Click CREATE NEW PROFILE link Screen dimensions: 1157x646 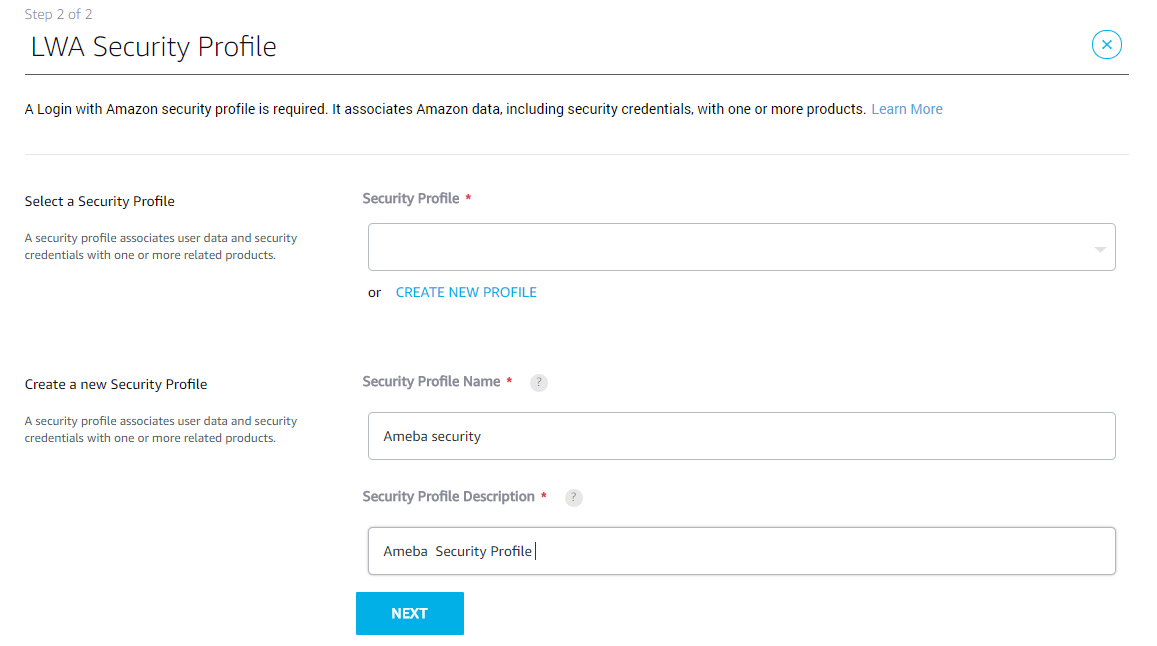point(466,292)
